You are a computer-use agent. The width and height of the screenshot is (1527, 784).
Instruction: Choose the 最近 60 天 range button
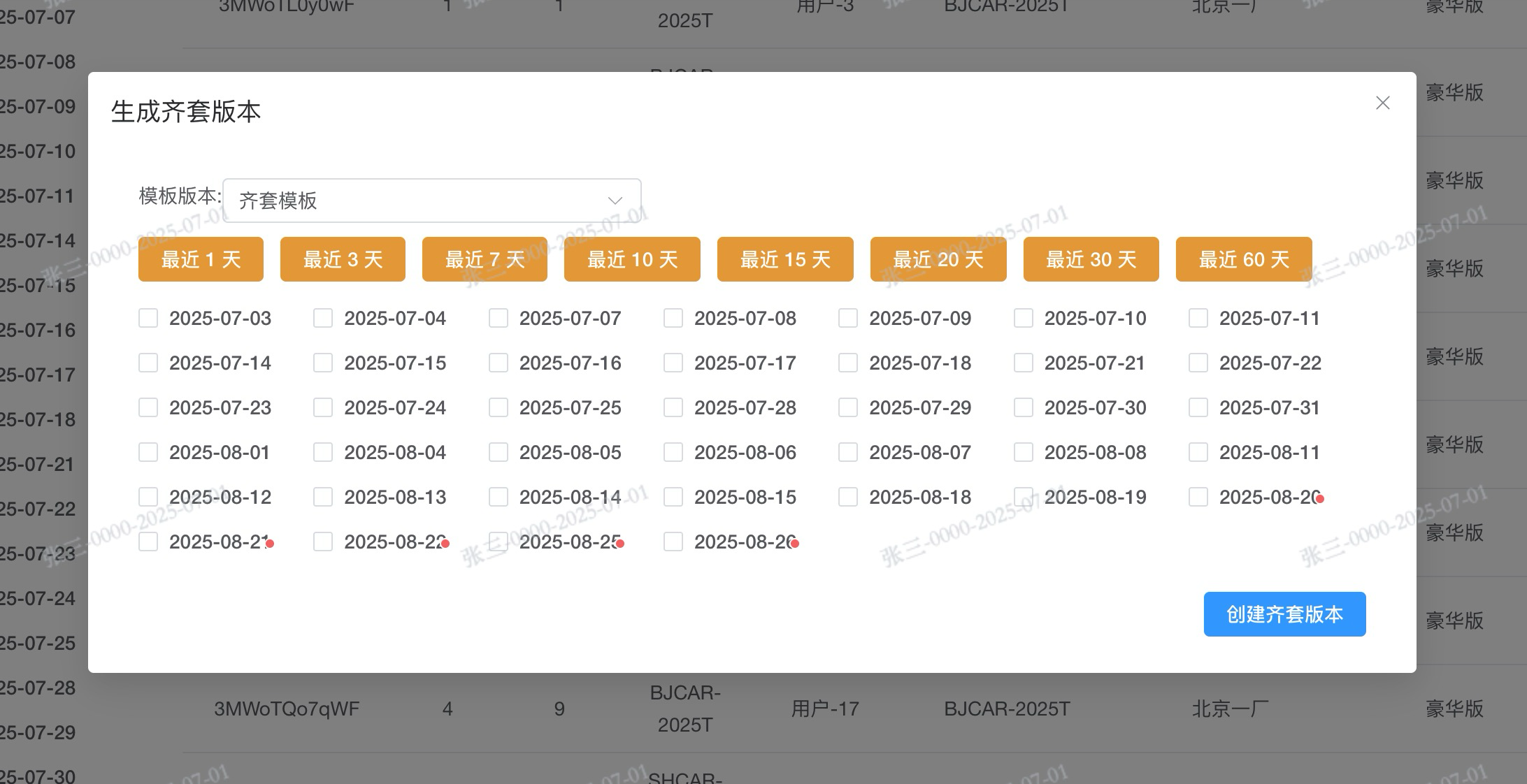coord(1244,259)
